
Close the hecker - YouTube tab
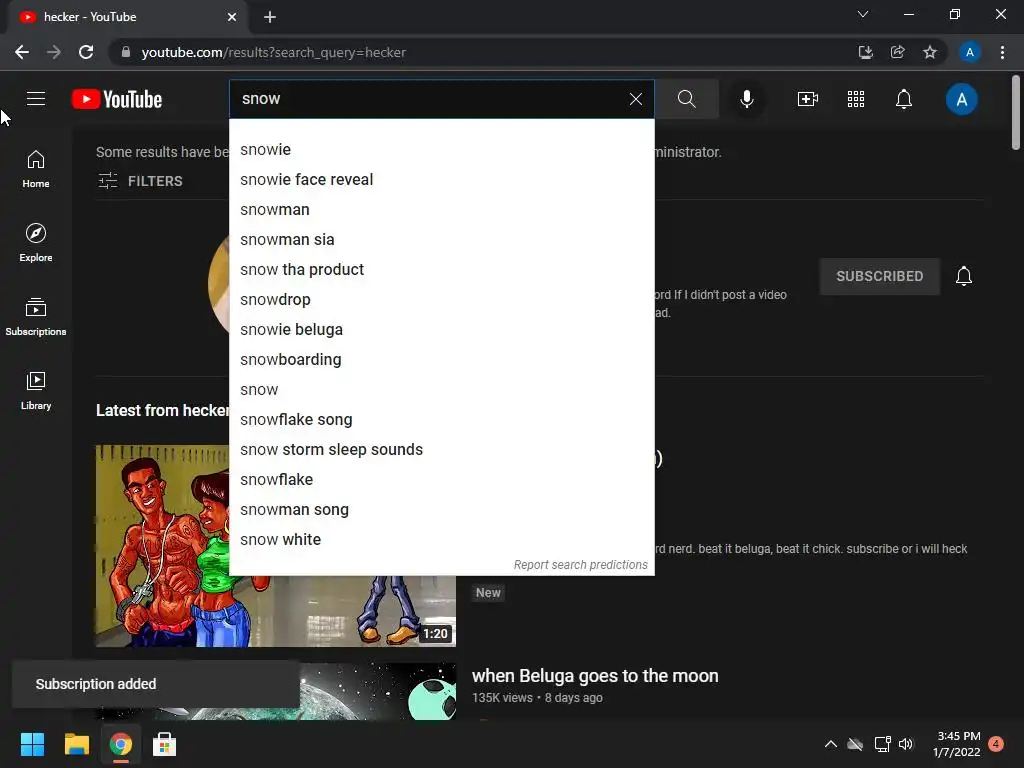232,17
